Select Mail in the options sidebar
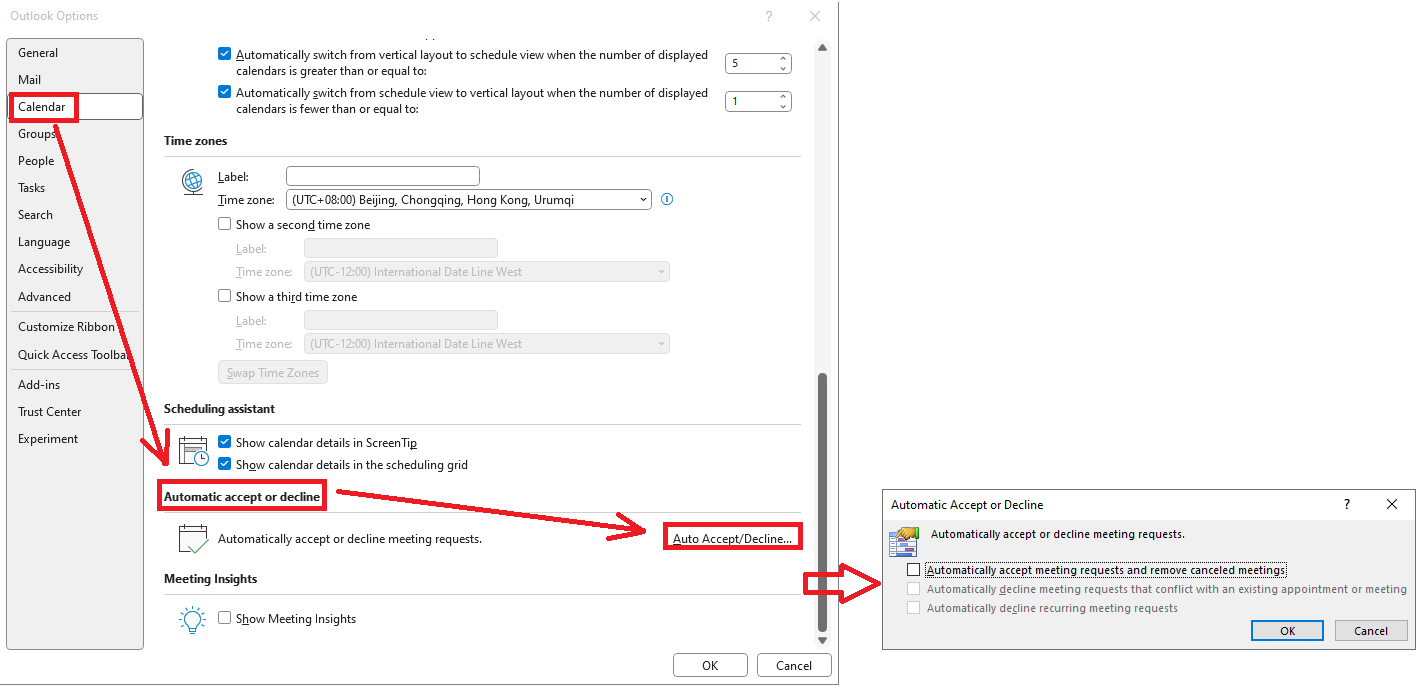Screen dimensions: 1423x686 [75, 80]
